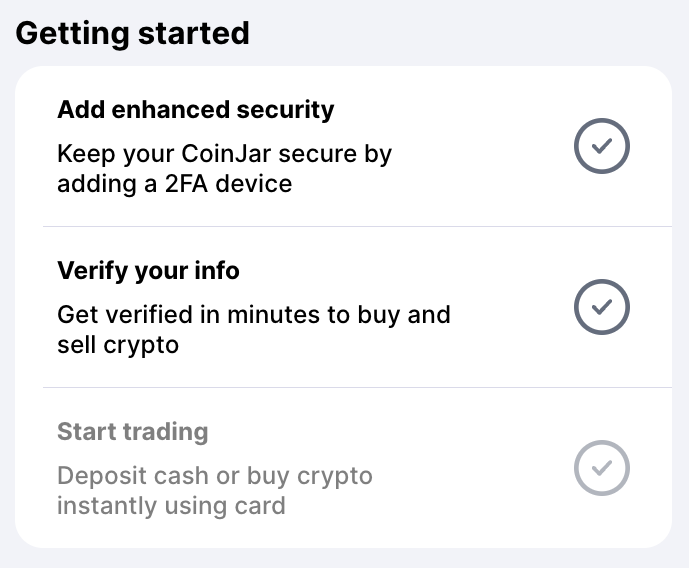The height and width of the screenshot is (568, 689).
Task: Toggle the disabled Start trading check
Action: (x=602, y=468)
